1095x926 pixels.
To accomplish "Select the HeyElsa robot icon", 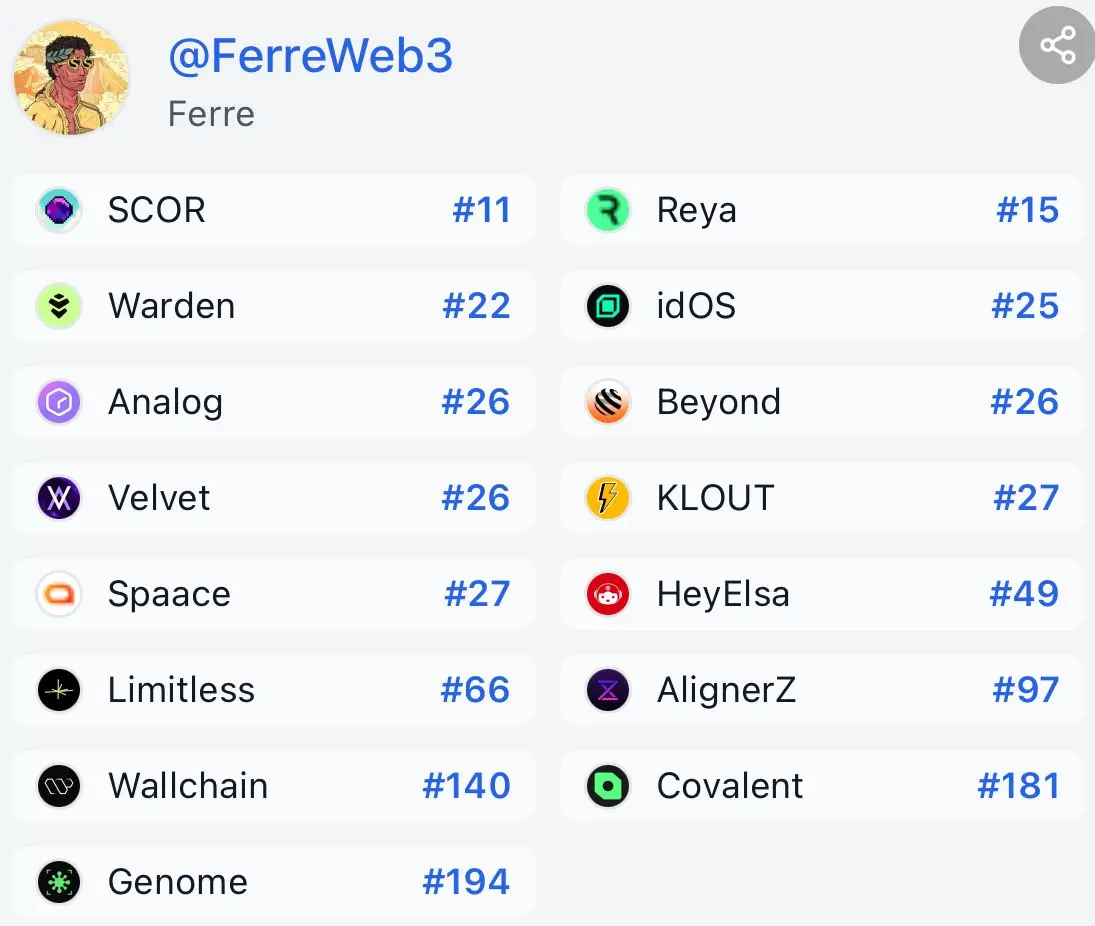I will click(608, 595).
